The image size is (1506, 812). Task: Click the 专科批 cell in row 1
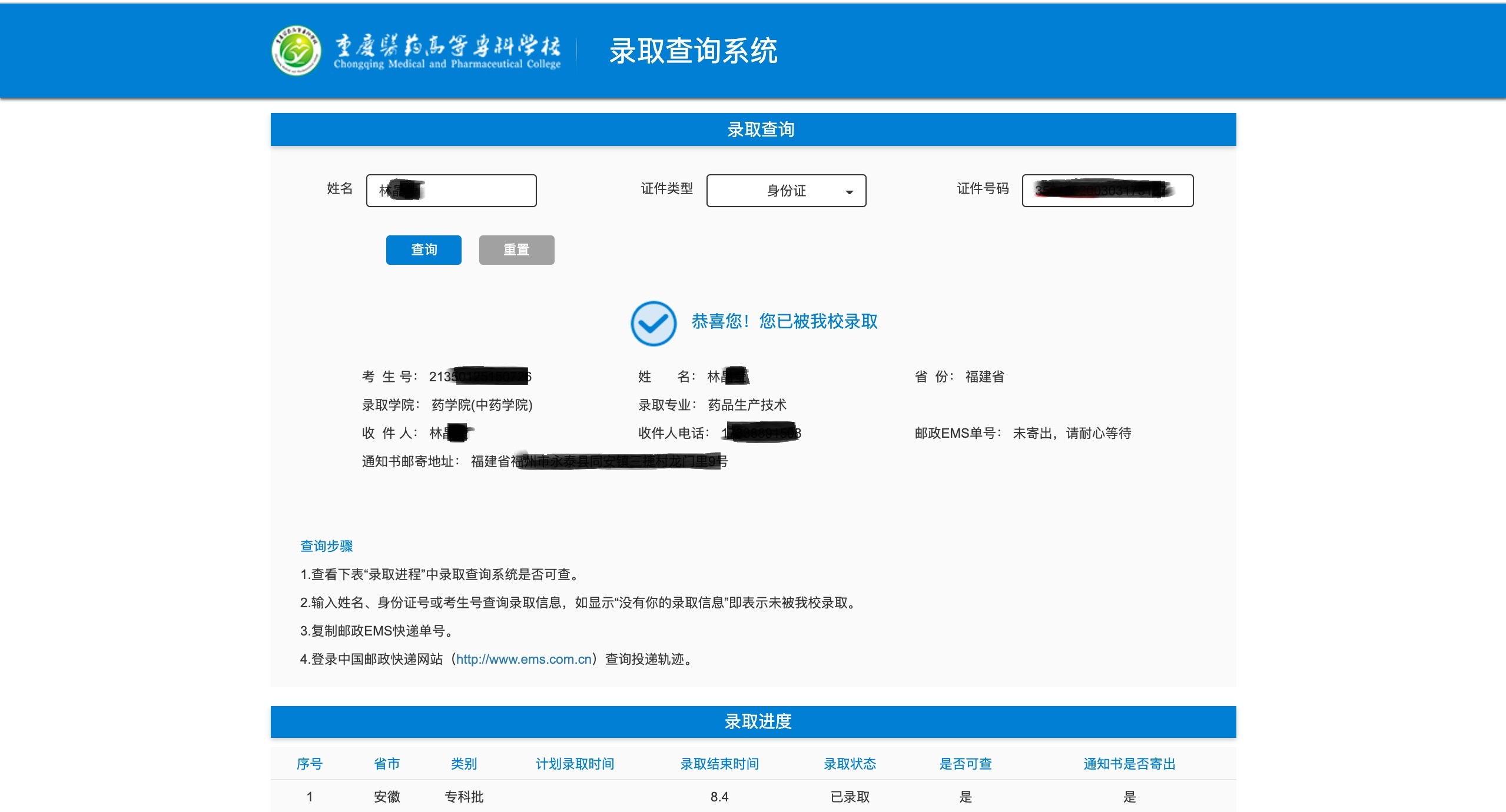(x=464, y=797)
